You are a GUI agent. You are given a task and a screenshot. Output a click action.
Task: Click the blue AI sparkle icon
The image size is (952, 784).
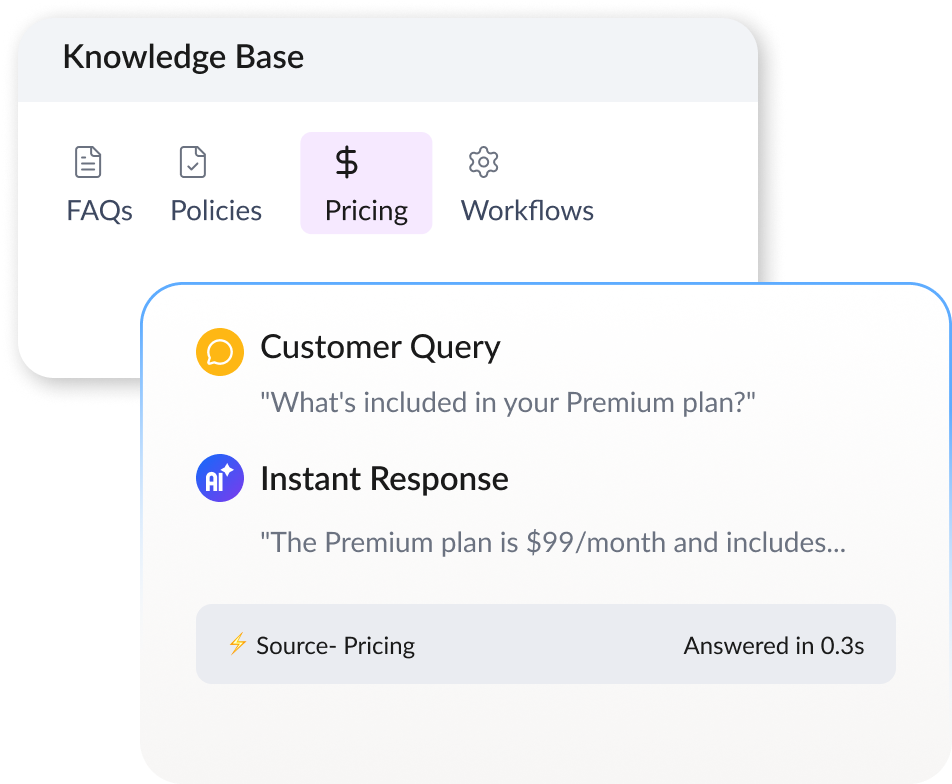220,478
